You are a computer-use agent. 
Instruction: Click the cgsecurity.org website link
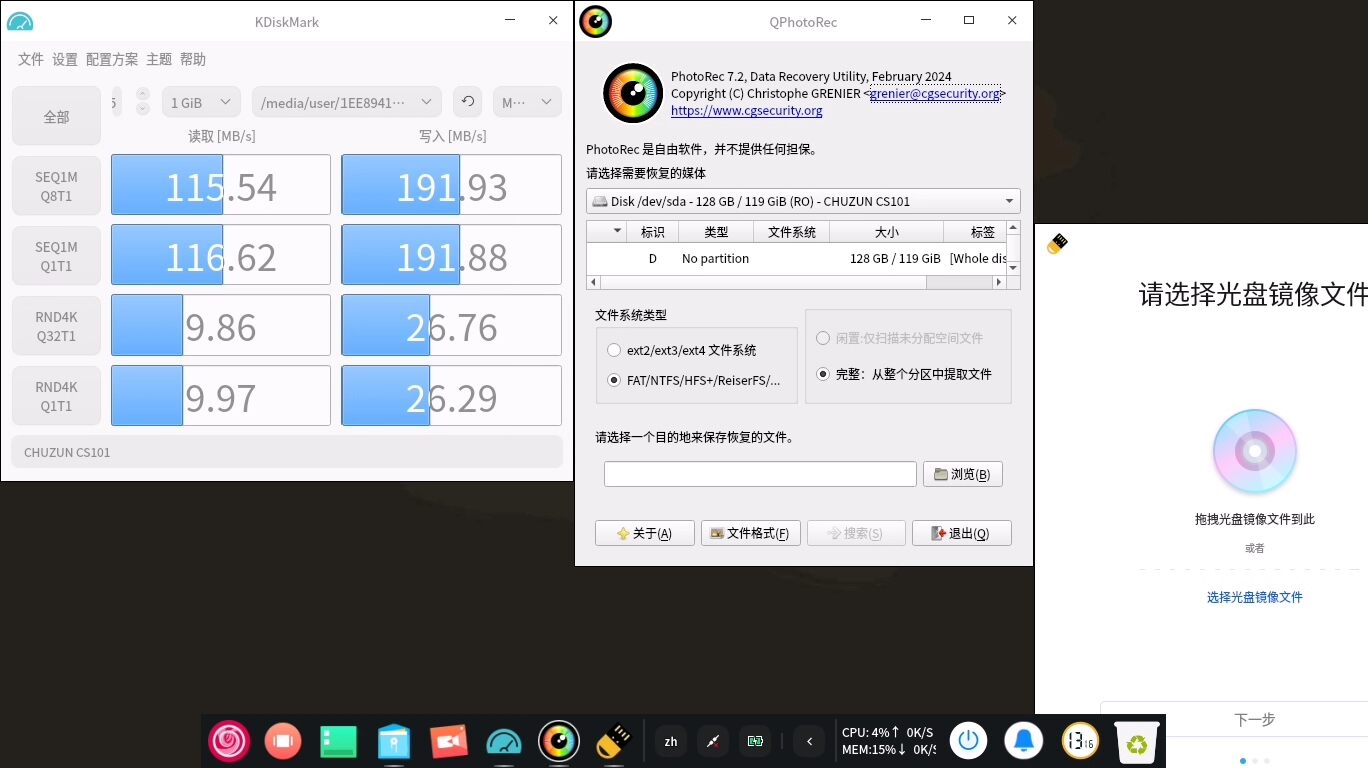[746, 111]
